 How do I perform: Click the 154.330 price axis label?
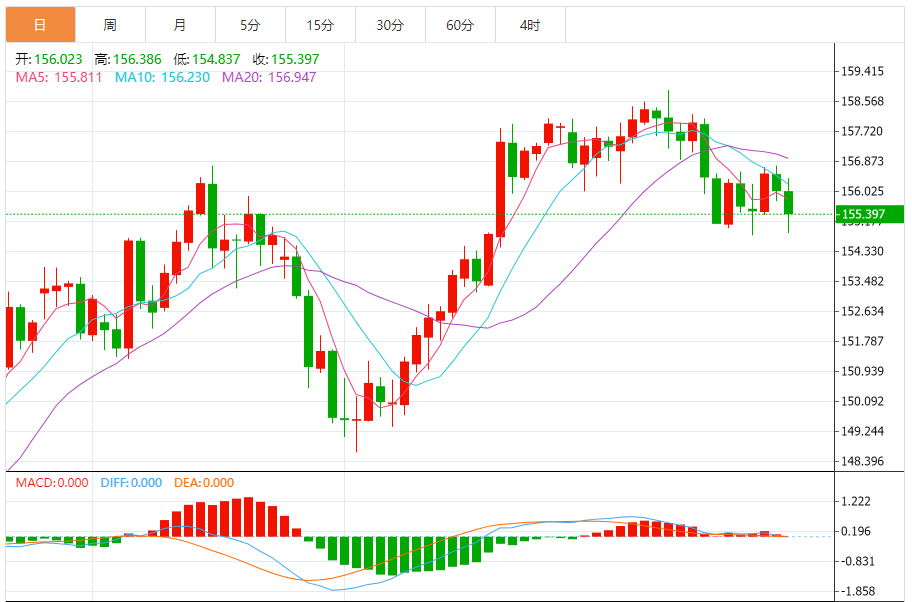click(x=863, y=251)
